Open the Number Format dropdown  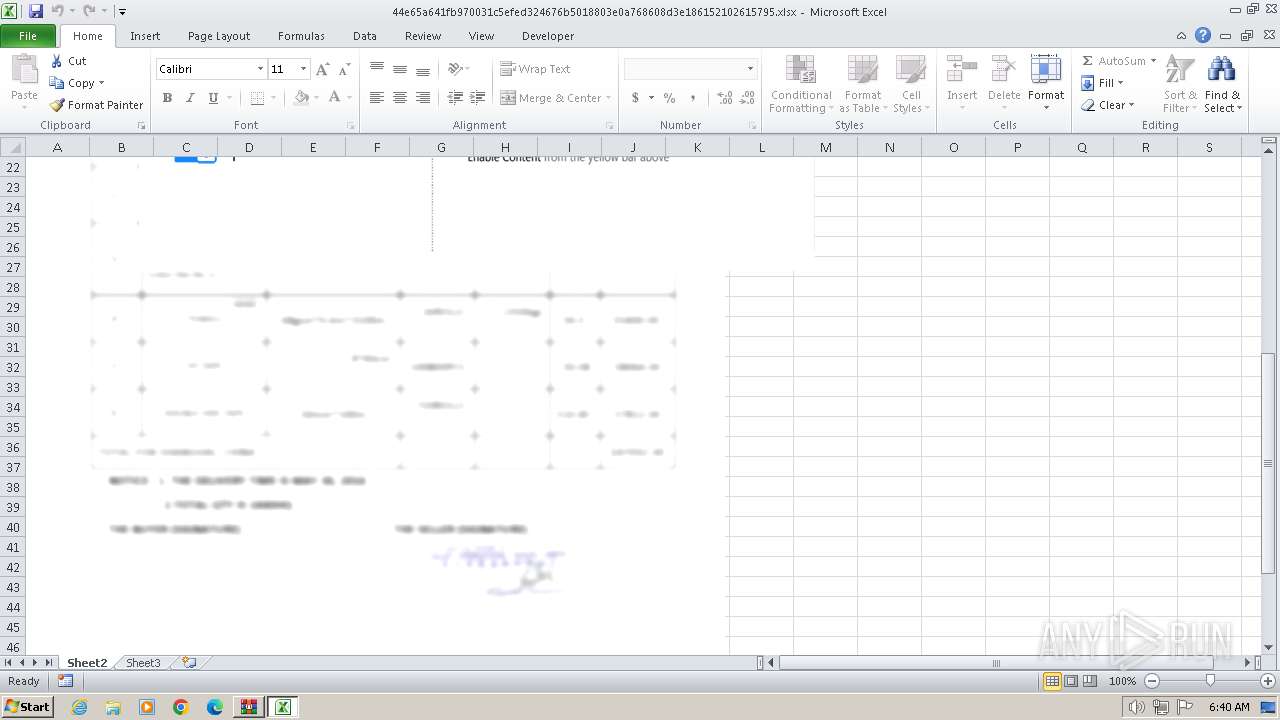[x=750, y=69]
